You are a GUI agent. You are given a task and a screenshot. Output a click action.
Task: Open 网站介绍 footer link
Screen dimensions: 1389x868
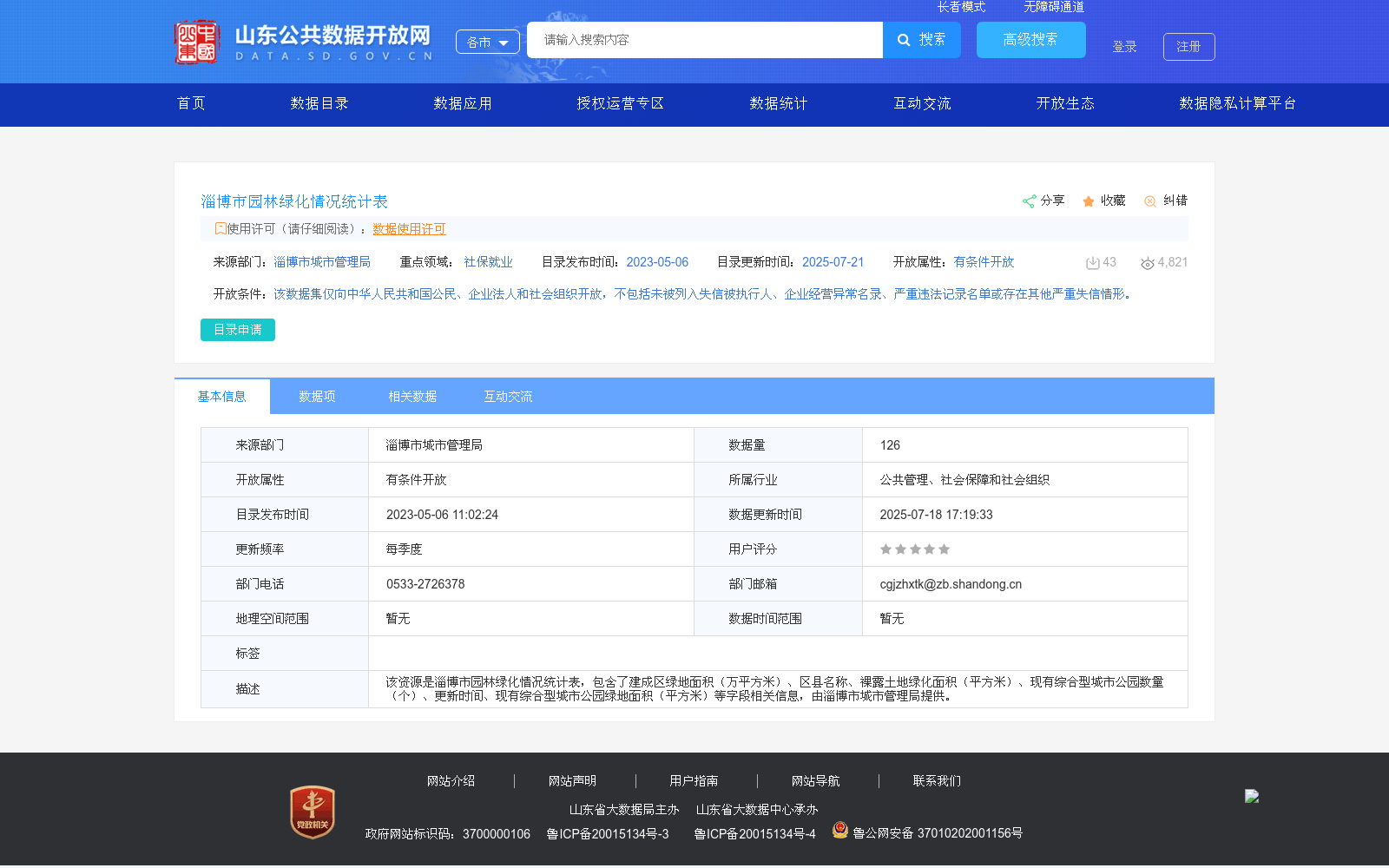(451, 781)
